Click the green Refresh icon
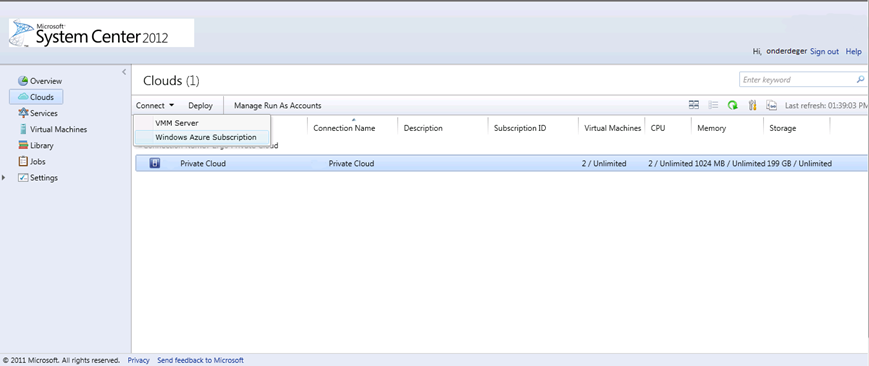This screenshot has height=366, width=869. 733,105
